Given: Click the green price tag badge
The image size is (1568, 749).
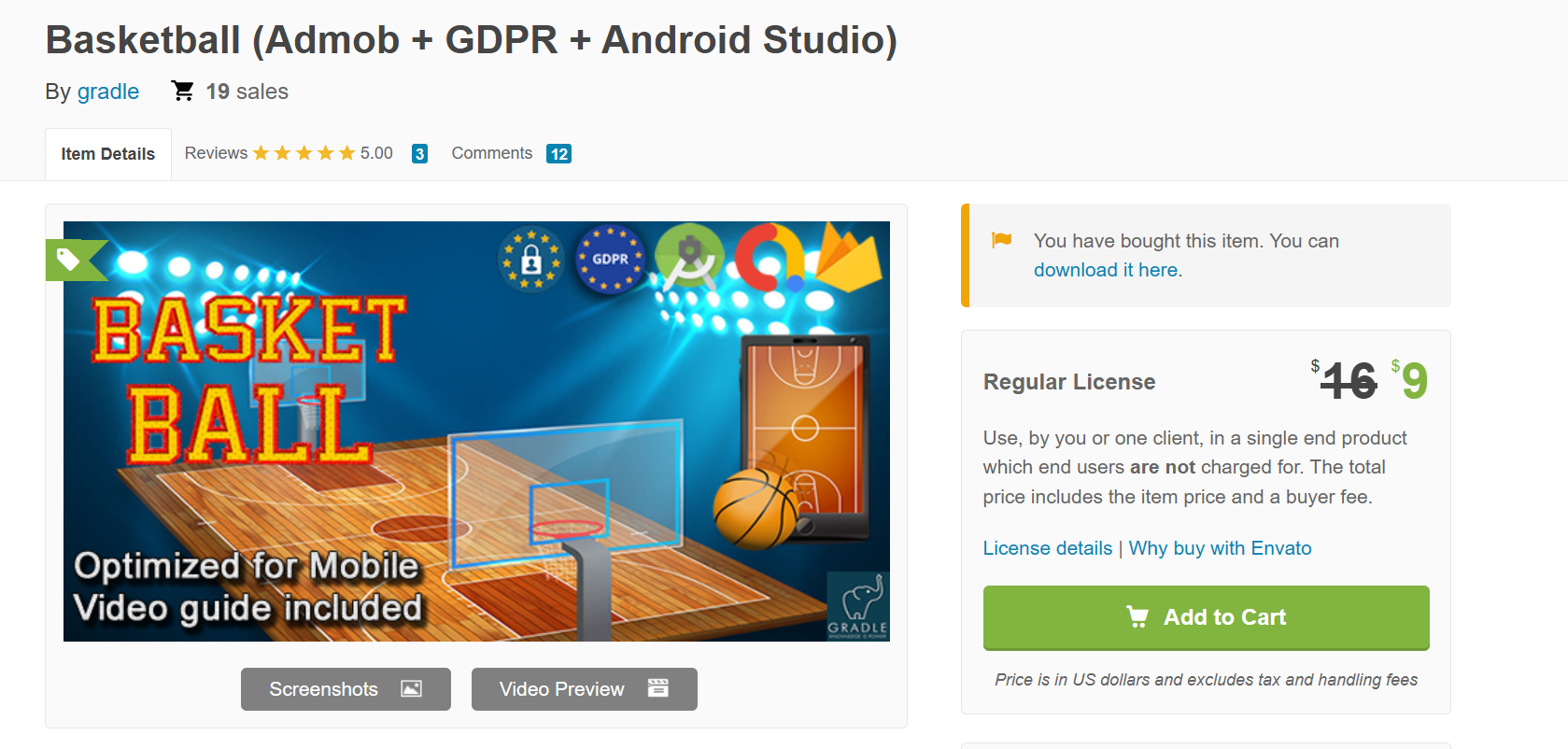Looking at the screenshot, I should pyautogui.click(x=73, y=260).
